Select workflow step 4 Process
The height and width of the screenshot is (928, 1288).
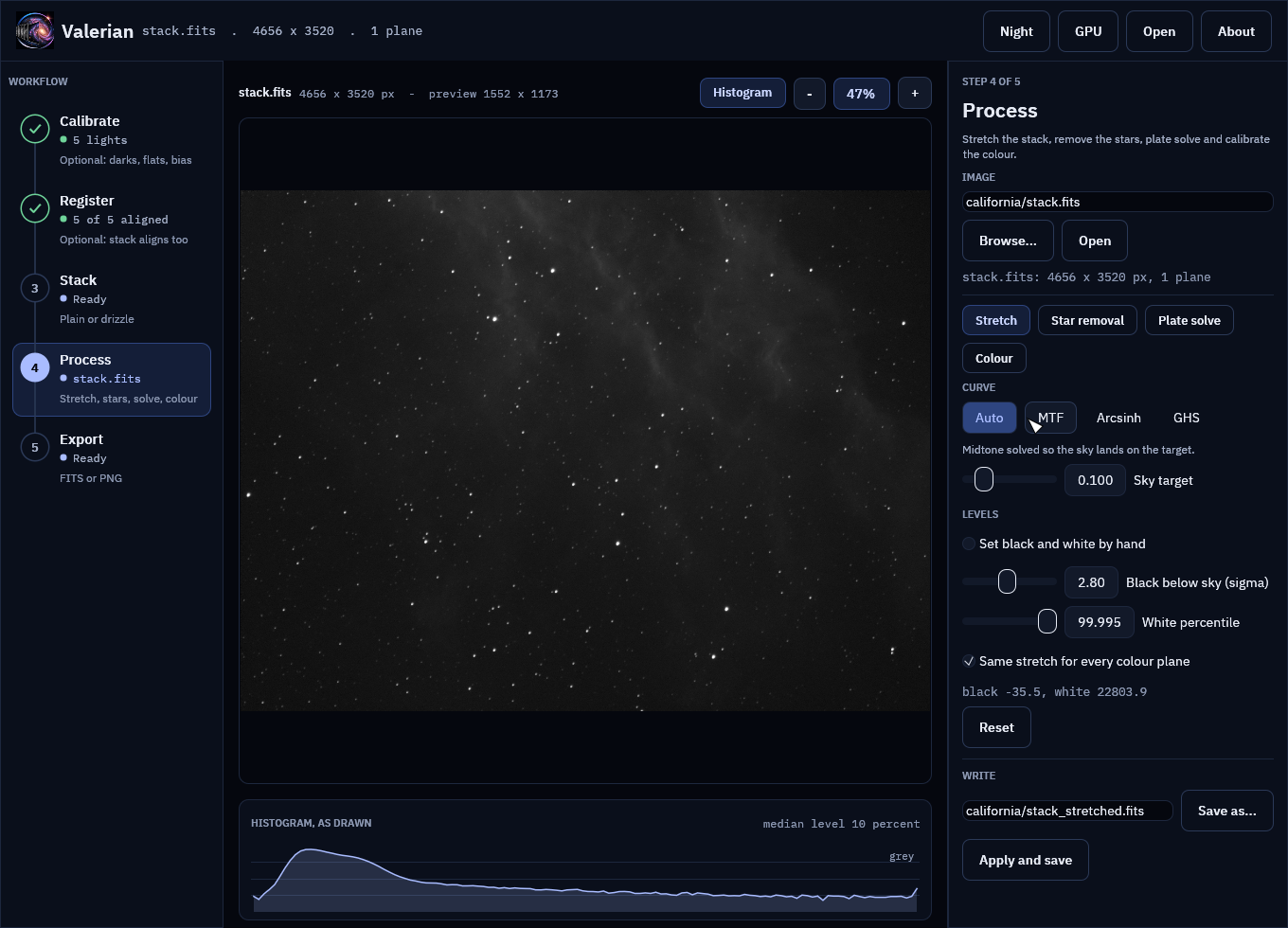112,379
